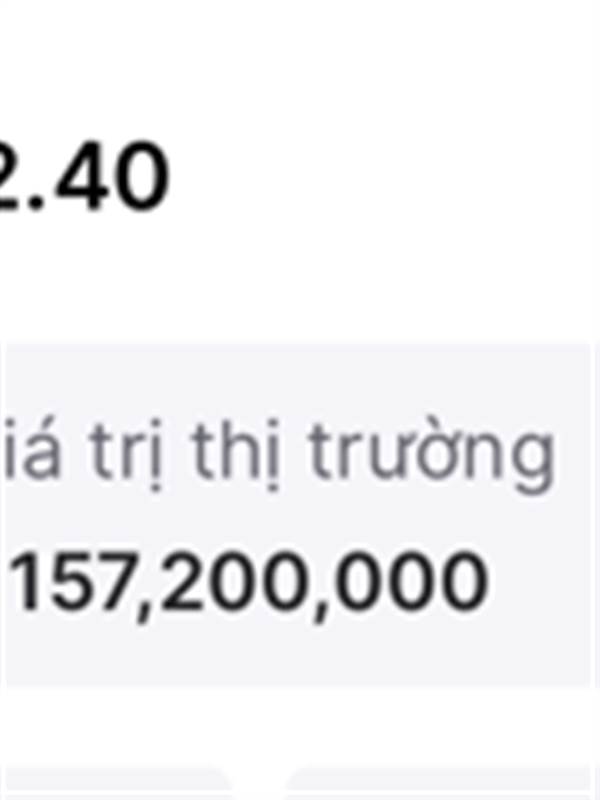This screenshot has width=600, height=800.
Task: Click the adjacent card at right edge
Action: 596,515
